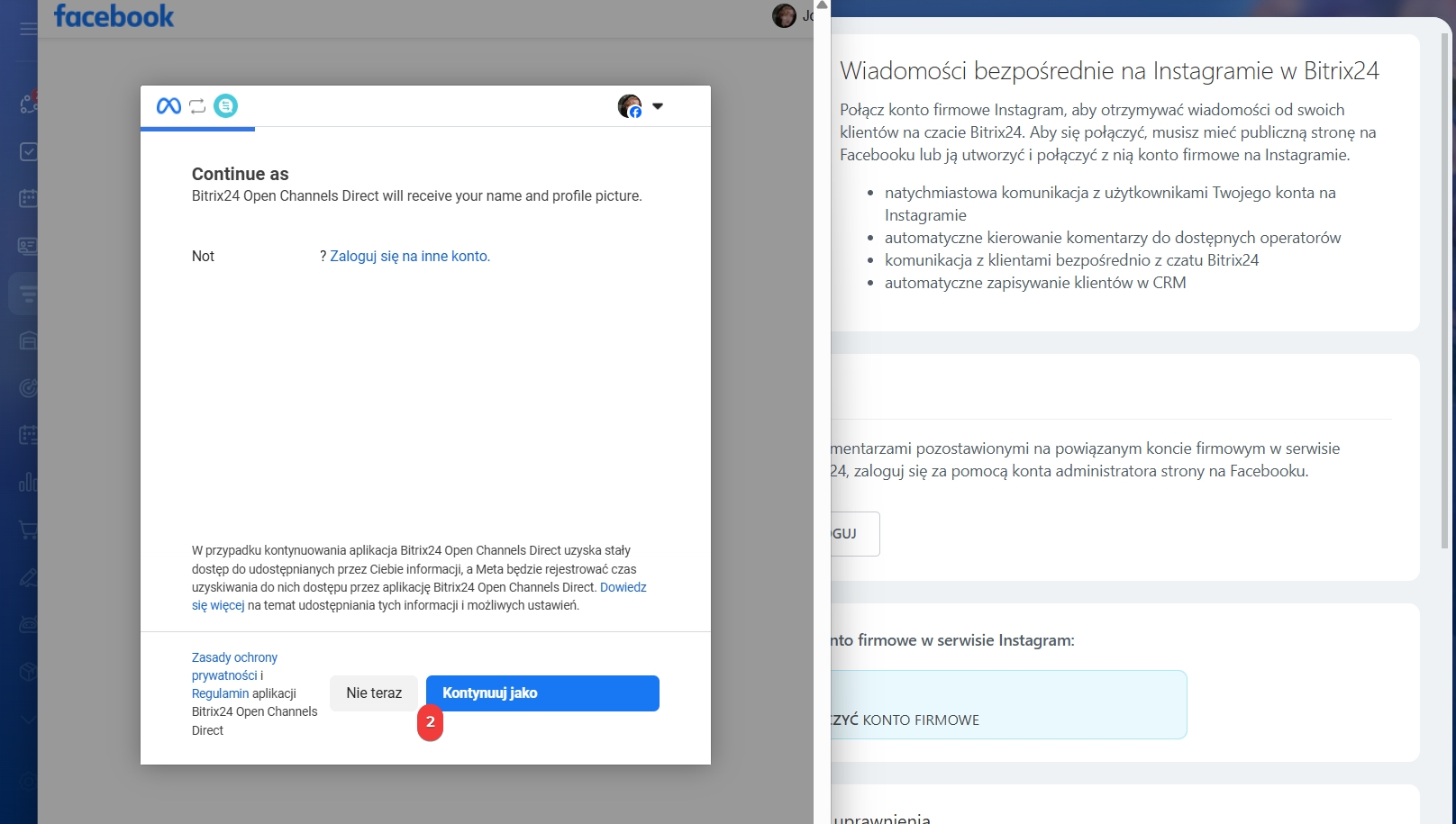This screenshot has height=824, width=1456.
Task: Open the CRM funnel icon in Bitrix24 sidebar
Action: coord(29,294)
